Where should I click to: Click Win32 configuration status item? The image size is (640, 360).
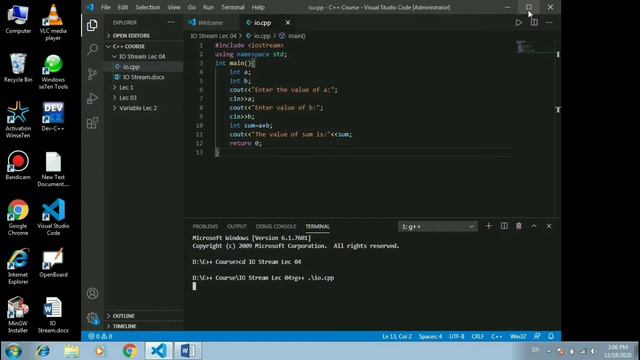(x=518, y=336)
